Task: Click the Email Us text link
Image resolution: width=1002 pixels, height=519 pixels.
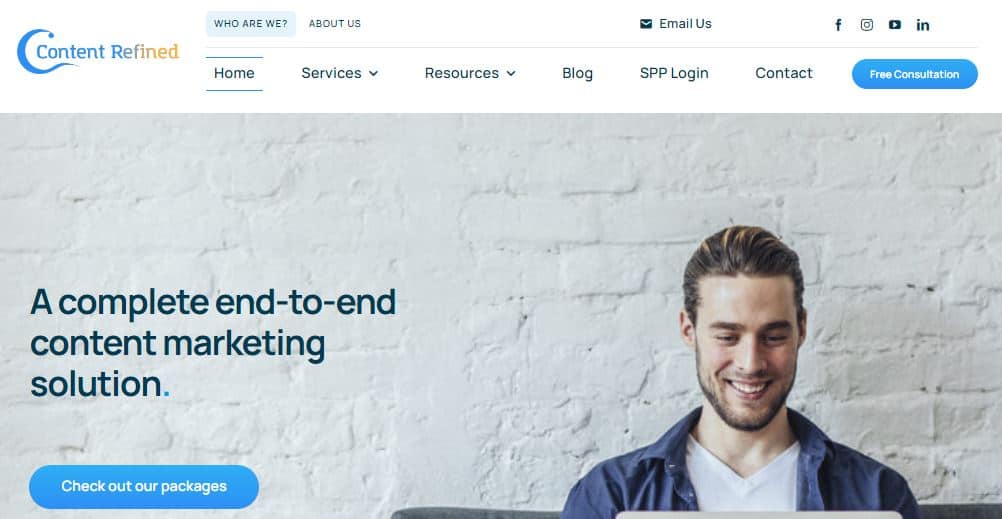Action: [x=685, y=24]
